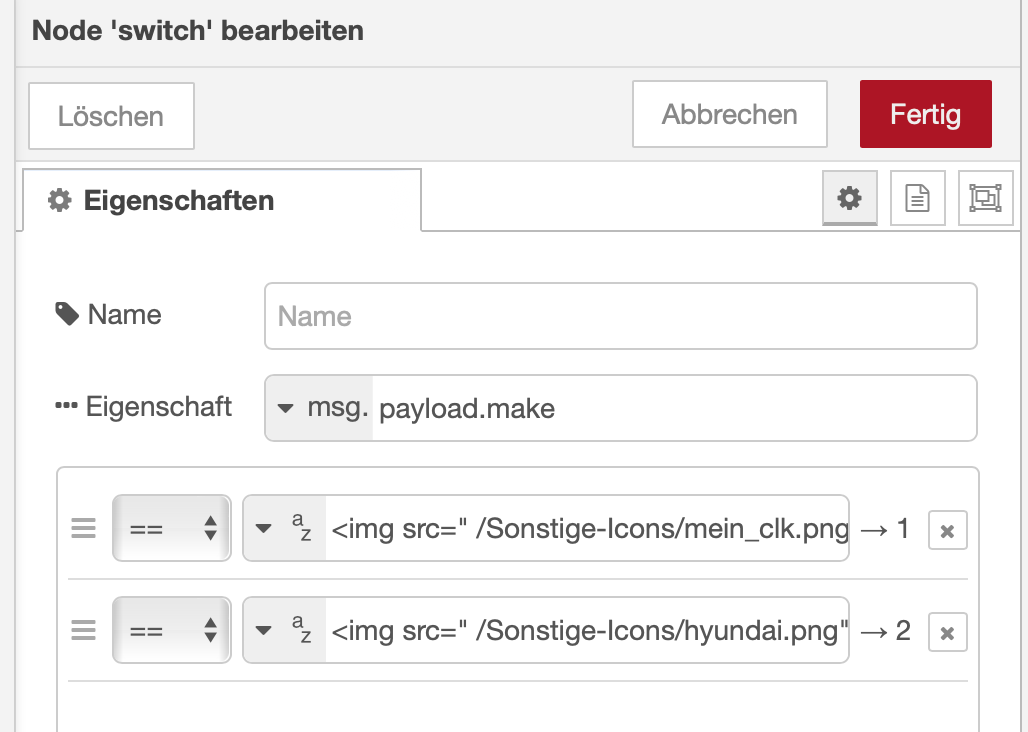Screen dimensions: 1028x732
Task: Open node properties gear icon
Action: (850, 198)
